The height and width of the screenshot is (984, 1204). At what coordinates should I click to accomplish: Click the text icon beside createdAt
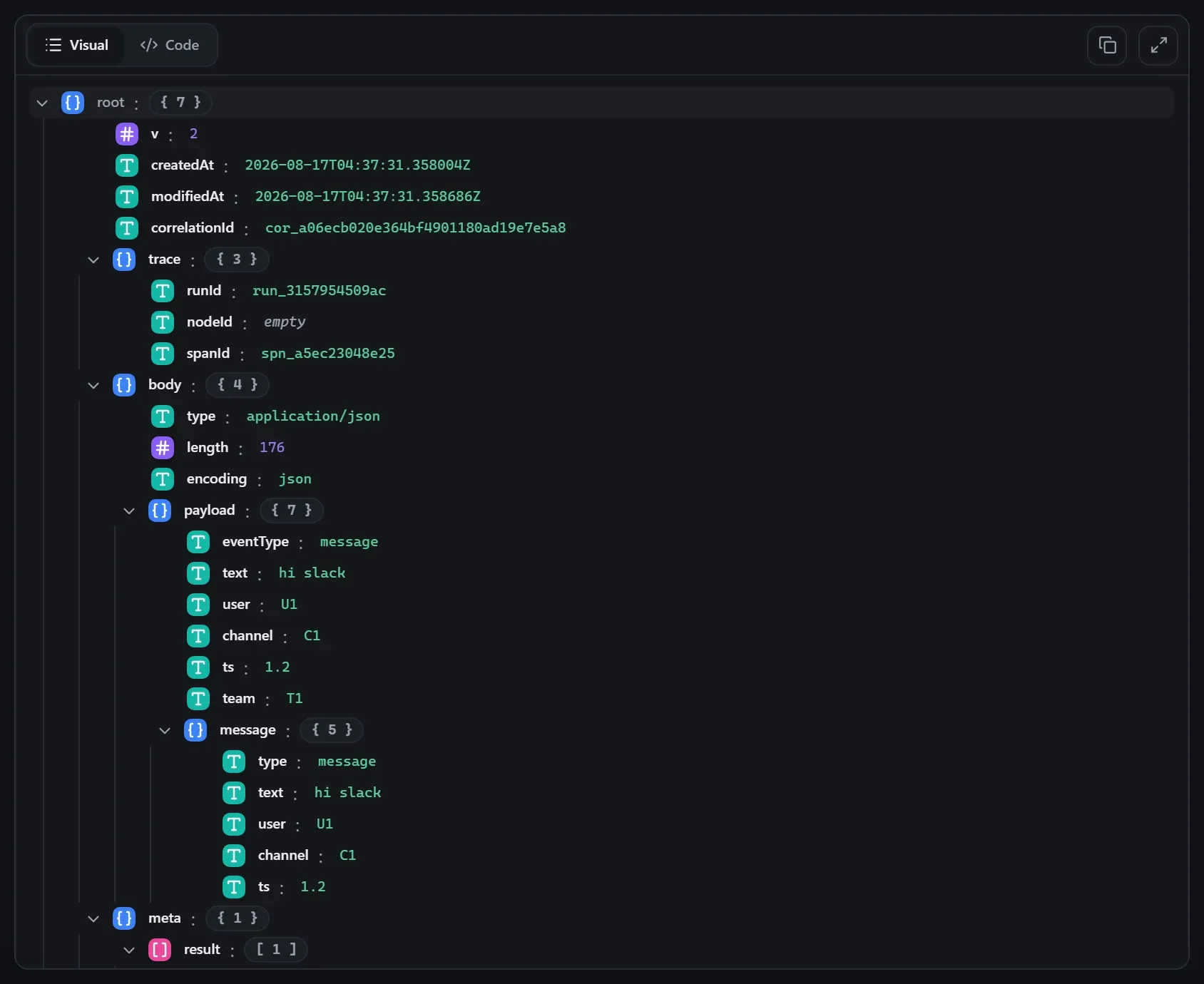127,165
